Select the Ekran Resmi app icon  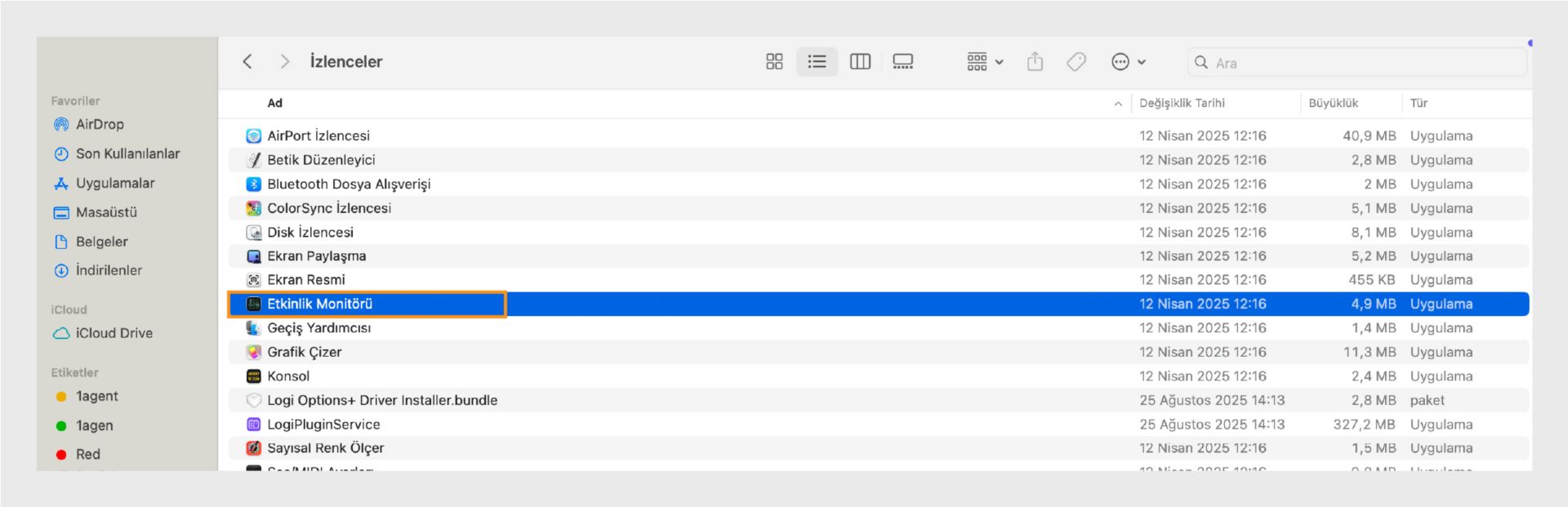[254, 280]
